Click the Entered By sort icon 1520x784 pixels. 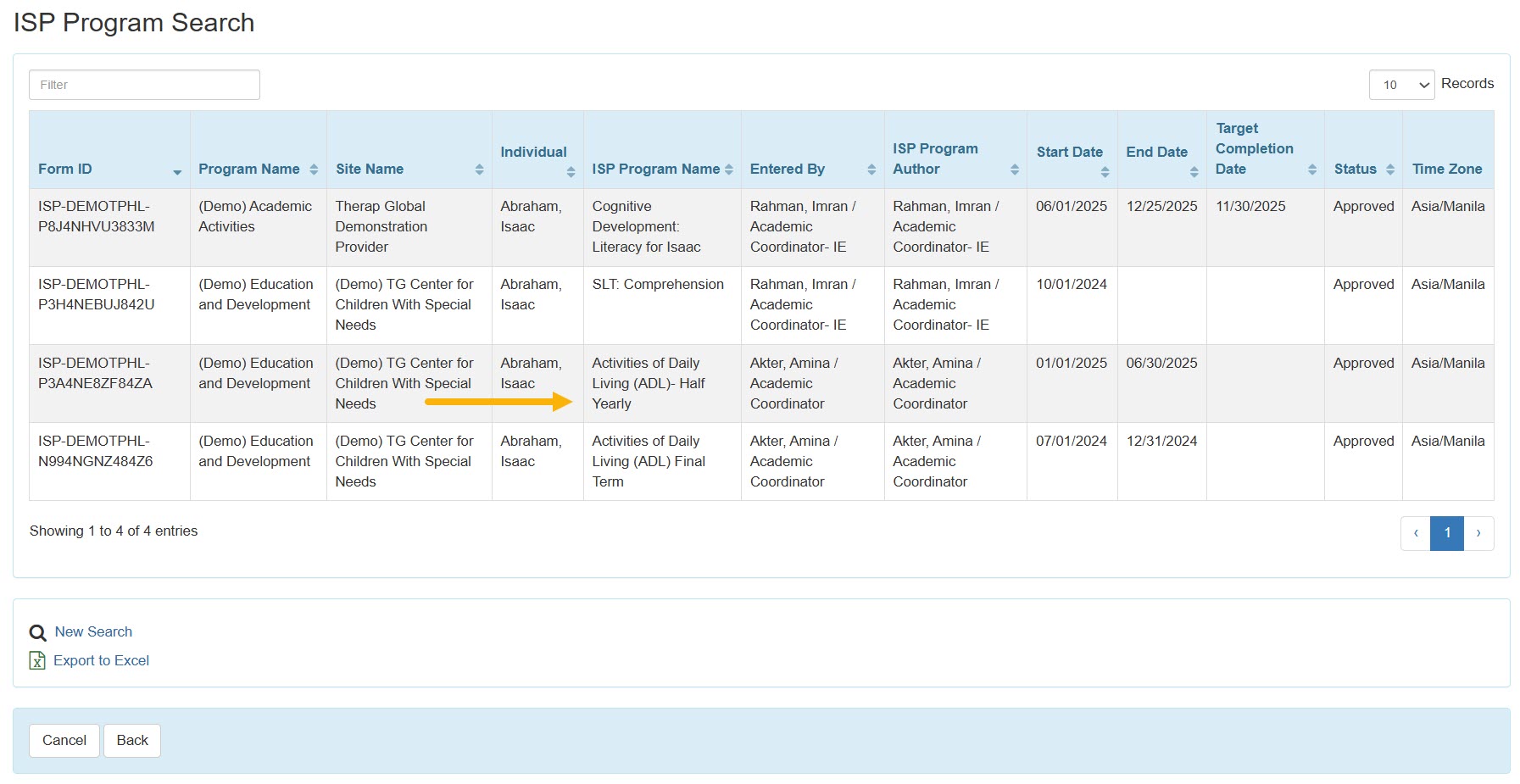(871, 170)
